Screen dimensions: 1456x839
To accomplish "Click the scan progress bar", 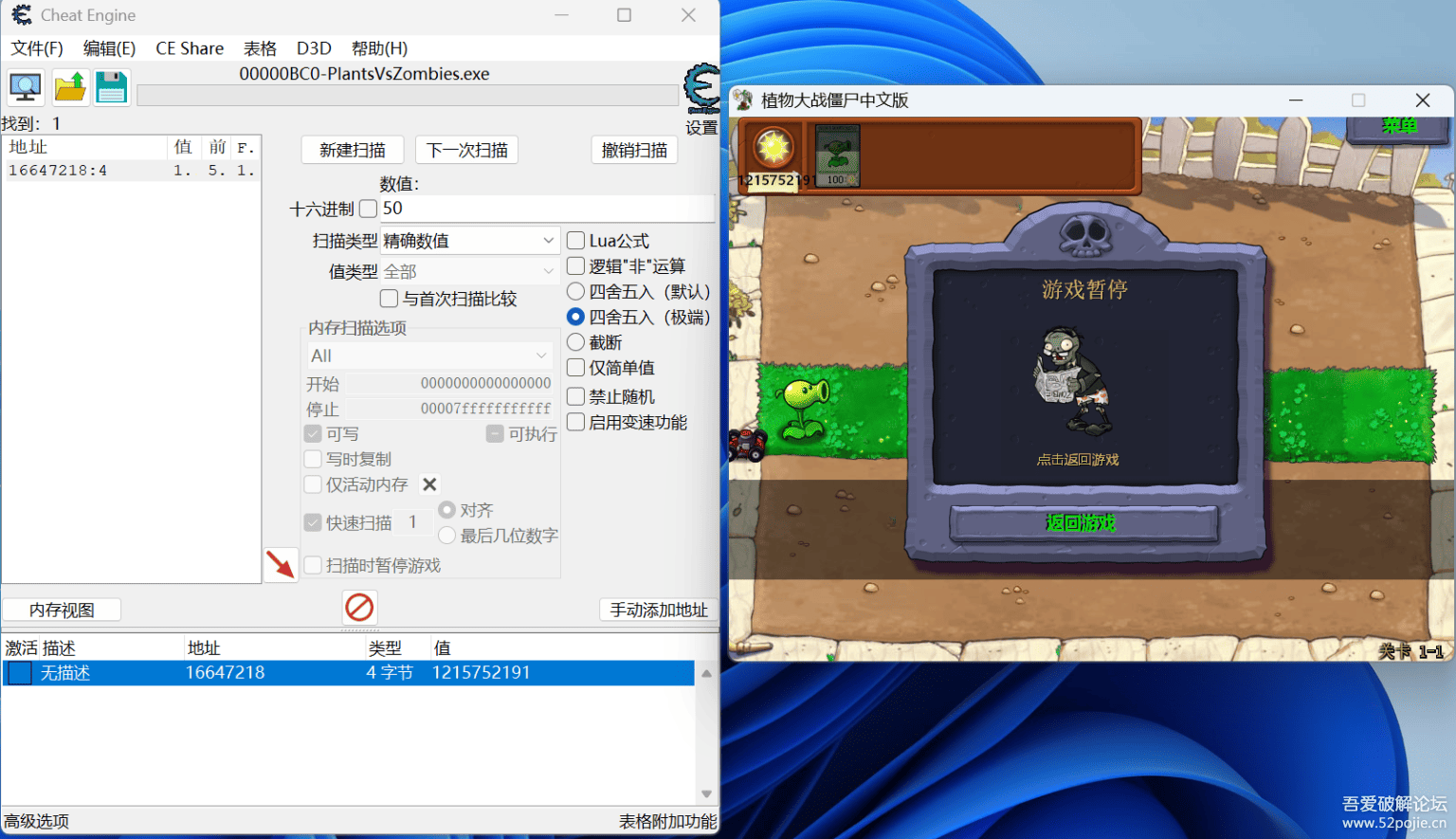I will [408, 95].
